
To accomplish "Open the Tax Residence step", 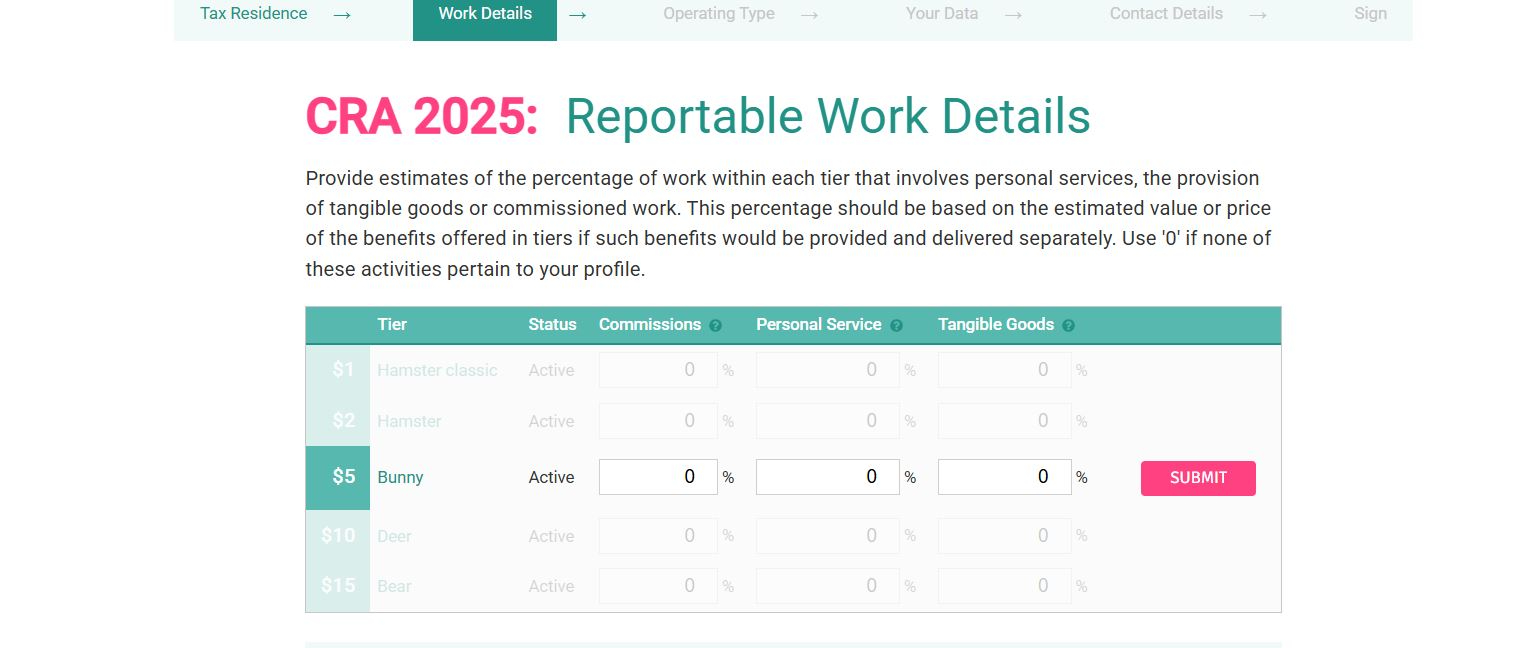I will click(x=254, y=14).
